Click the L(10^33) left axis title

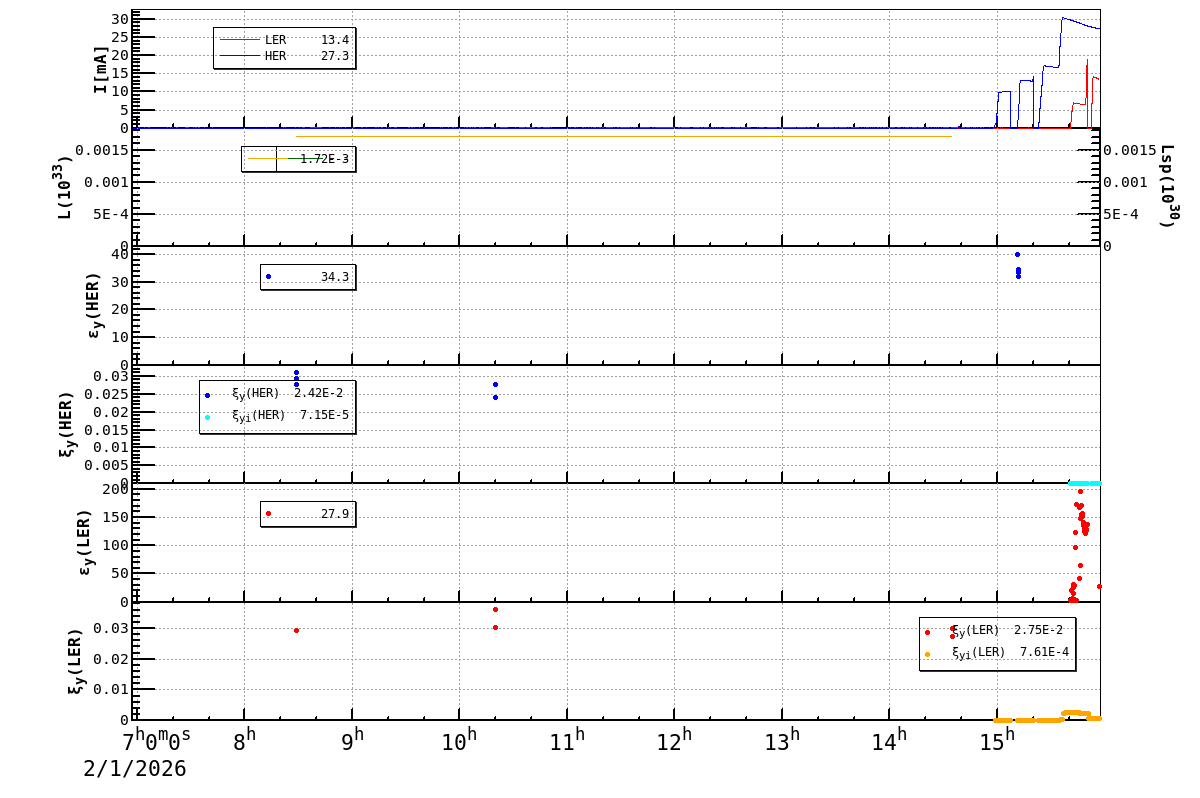point(65,187)
